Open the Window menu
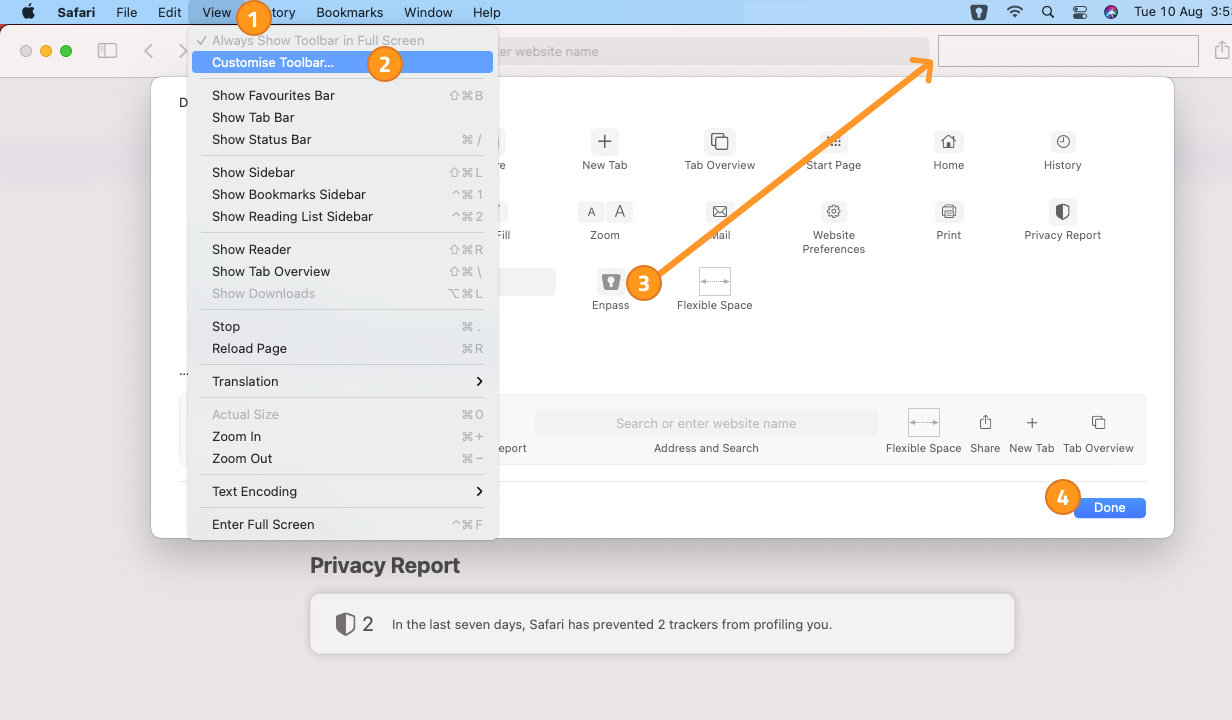This screenshot has width=1232, height=720. click(x=428, y=12)
